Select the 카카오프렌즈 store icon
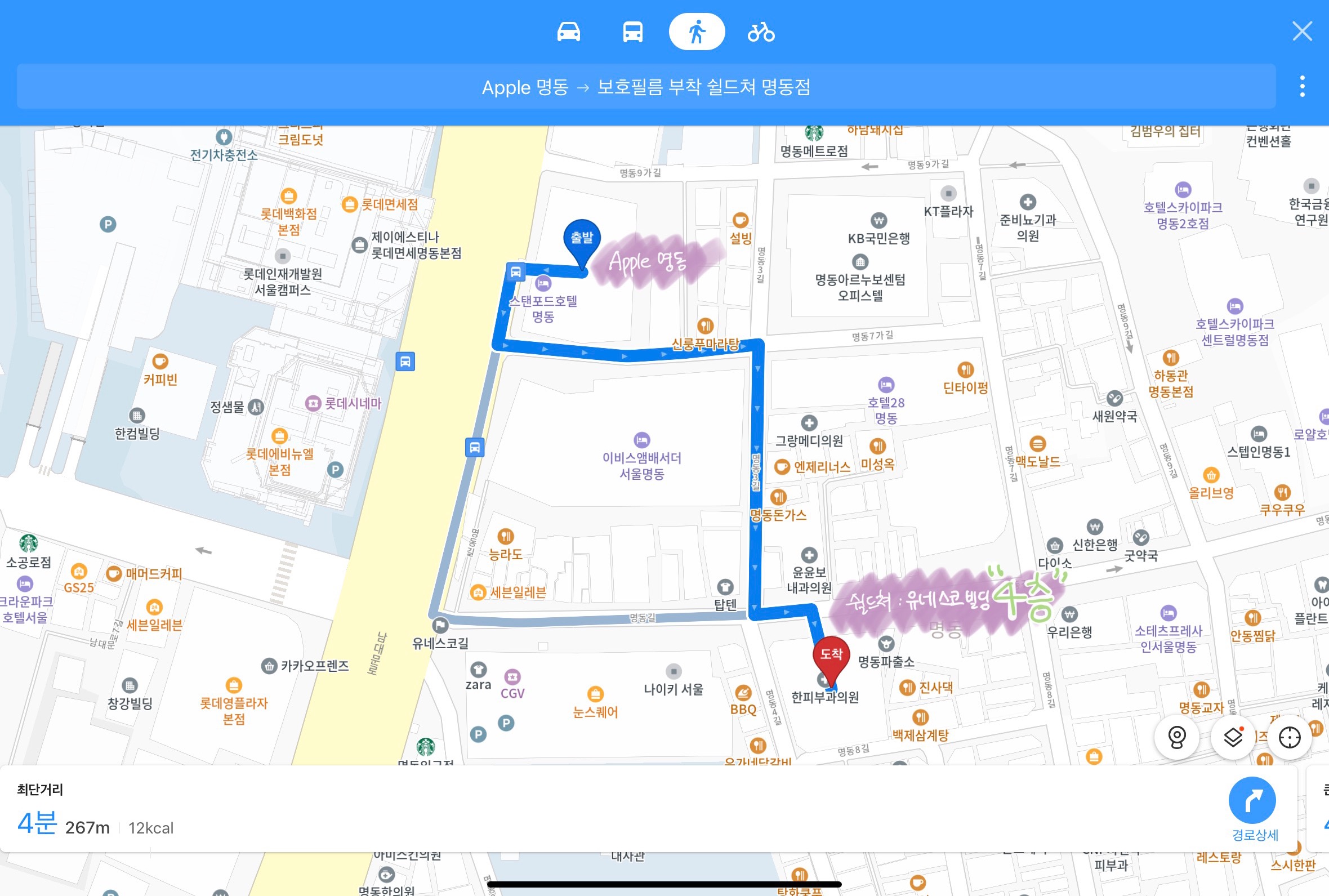Viewport: 1329px width, 896px height. [269, 666]
